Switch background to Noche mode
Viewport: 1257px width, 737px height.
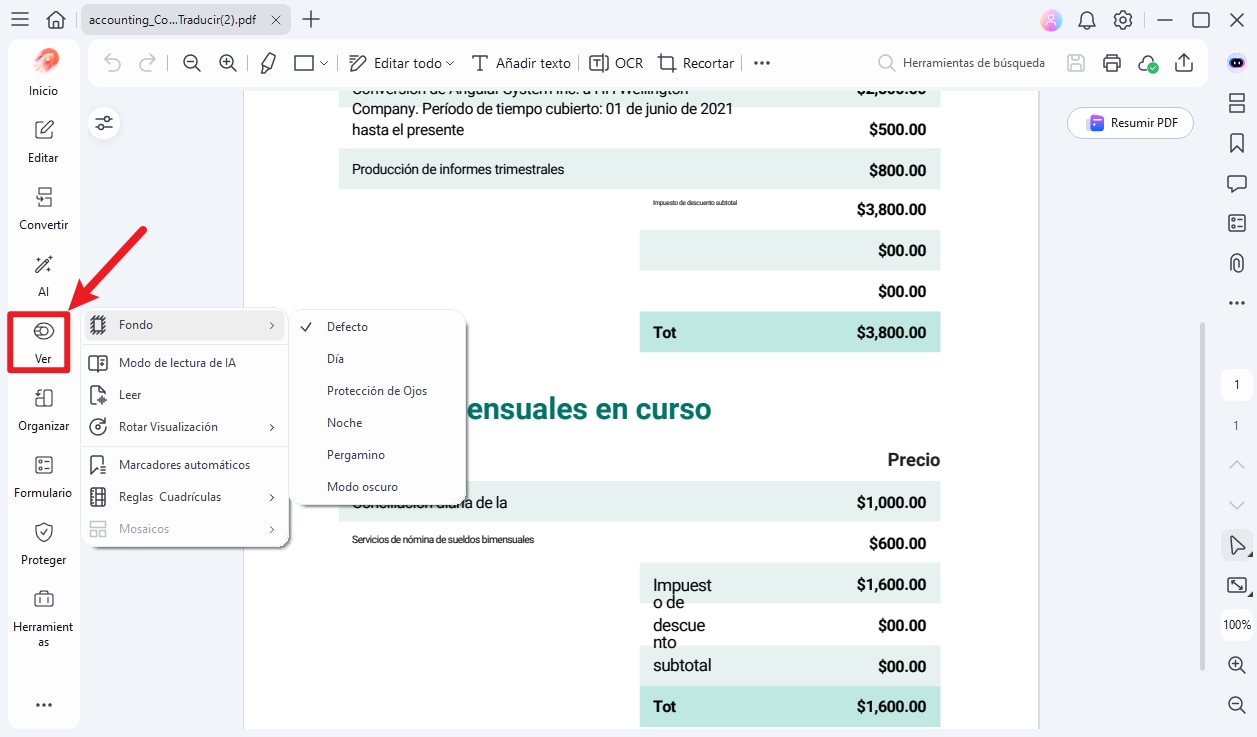(x=344, y=422)
